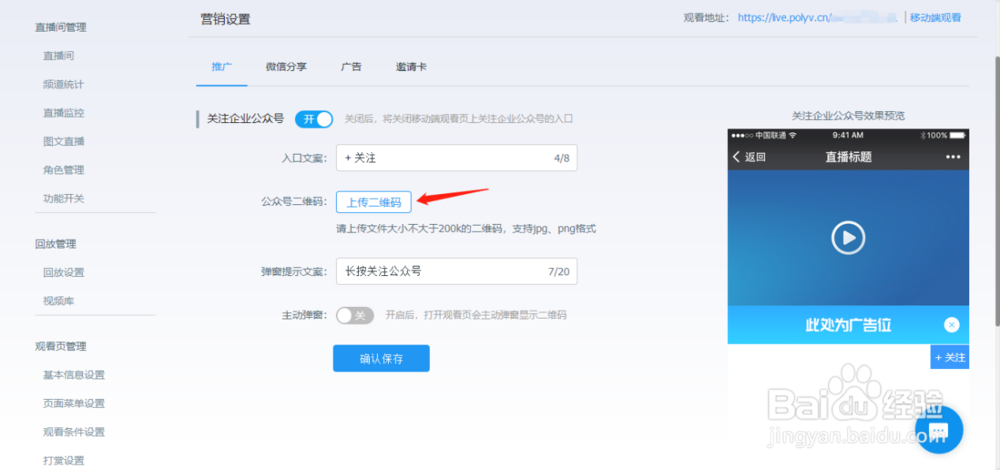Viewport: 1000px width, 470px height.
Task: Open 频道统计 in the sidebar
Action: [64, 84]
